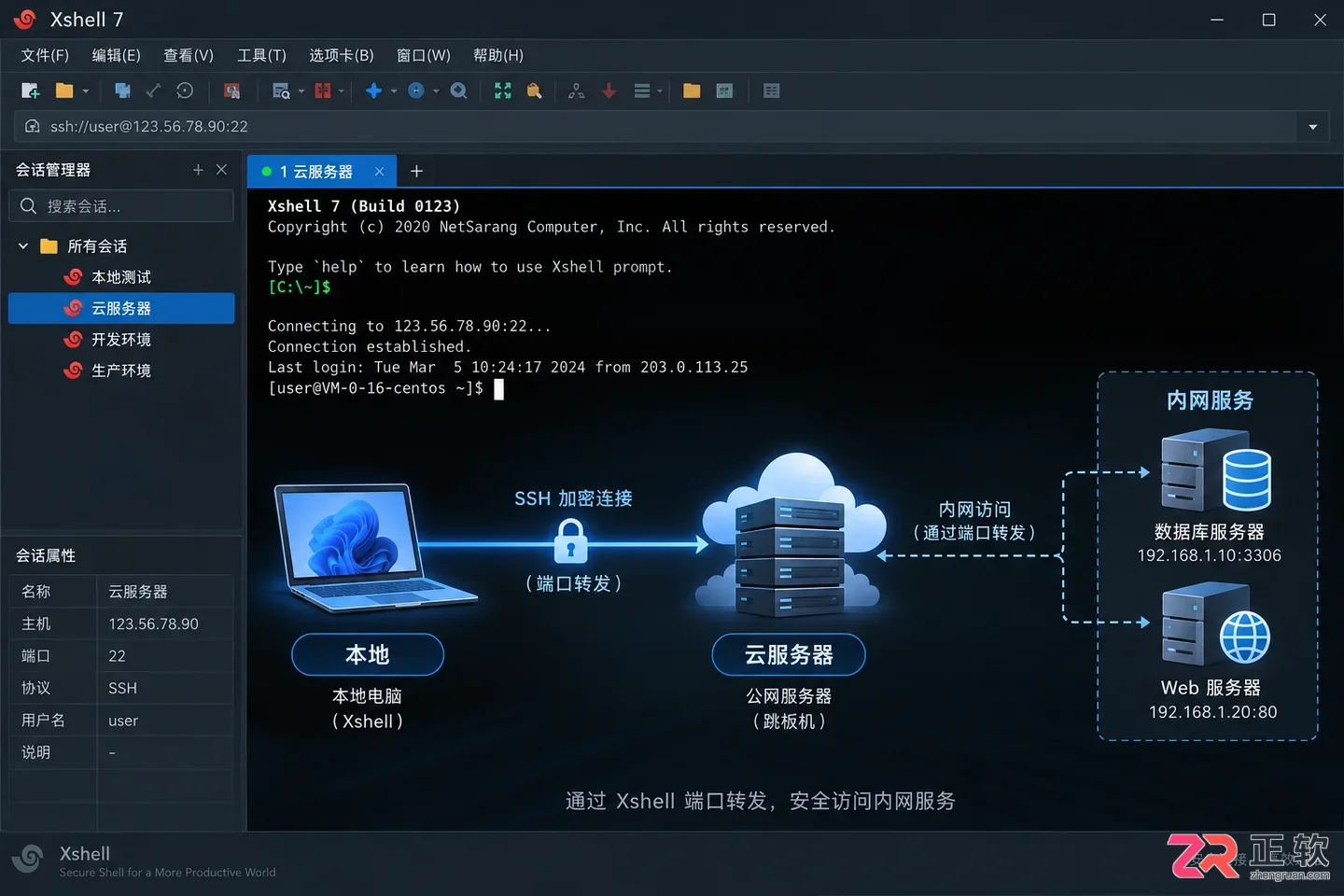Screen dimensions: 1344x896
Task: Click the green script panel toolbar icon
Action: [724, 91]
